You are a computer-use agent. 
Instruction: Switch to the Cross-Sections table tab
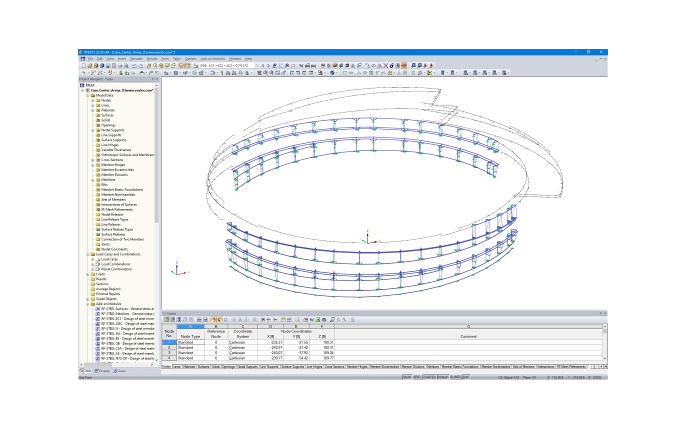click(334, 367)
